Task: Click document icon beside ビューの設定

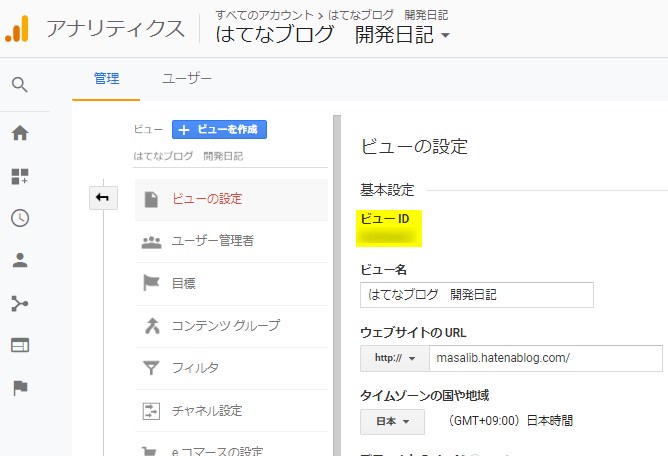Action: point(151,199)
